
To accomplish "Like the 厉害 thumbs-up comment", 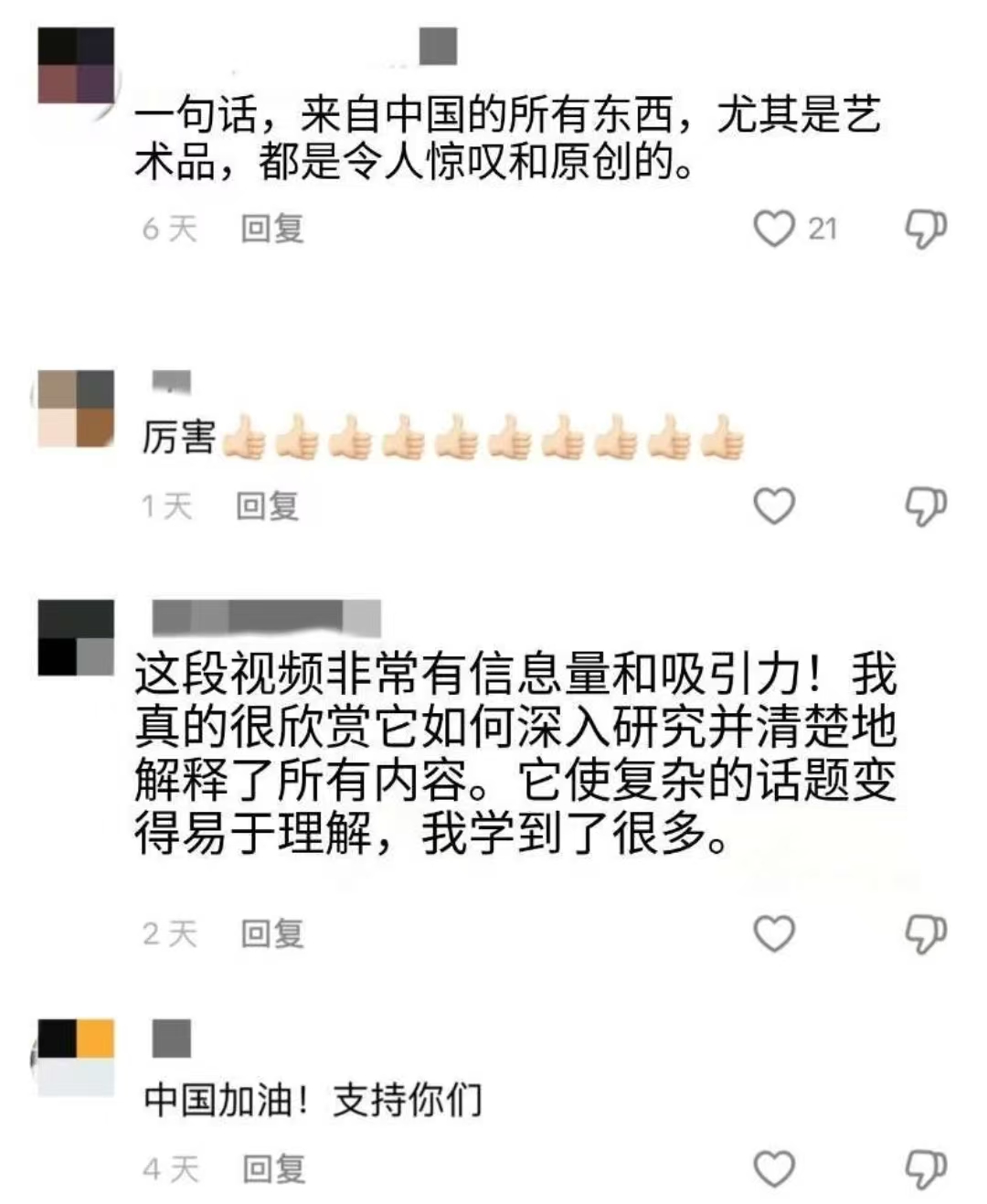I will [773, 506].
